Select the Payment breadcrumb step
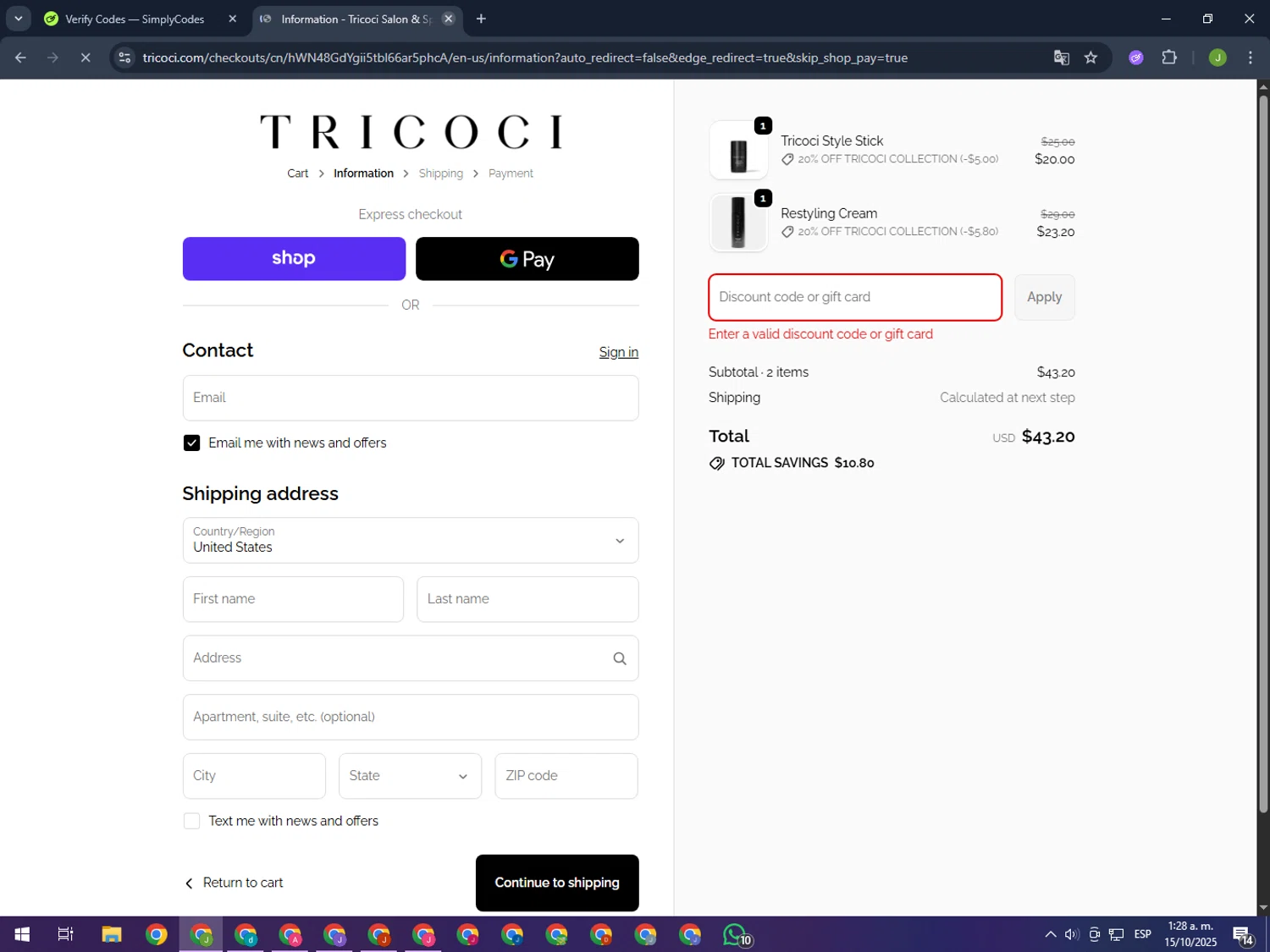The height and width of the screenshot is (952, 1270). tap(511, 173)
